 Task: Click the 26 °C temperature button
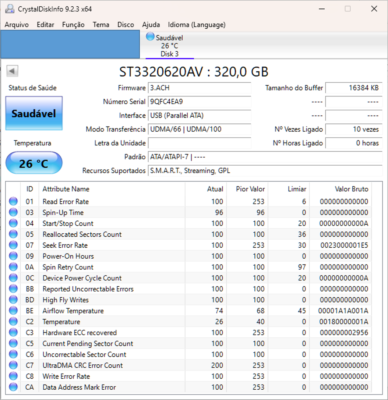click(x=34, y=163)
